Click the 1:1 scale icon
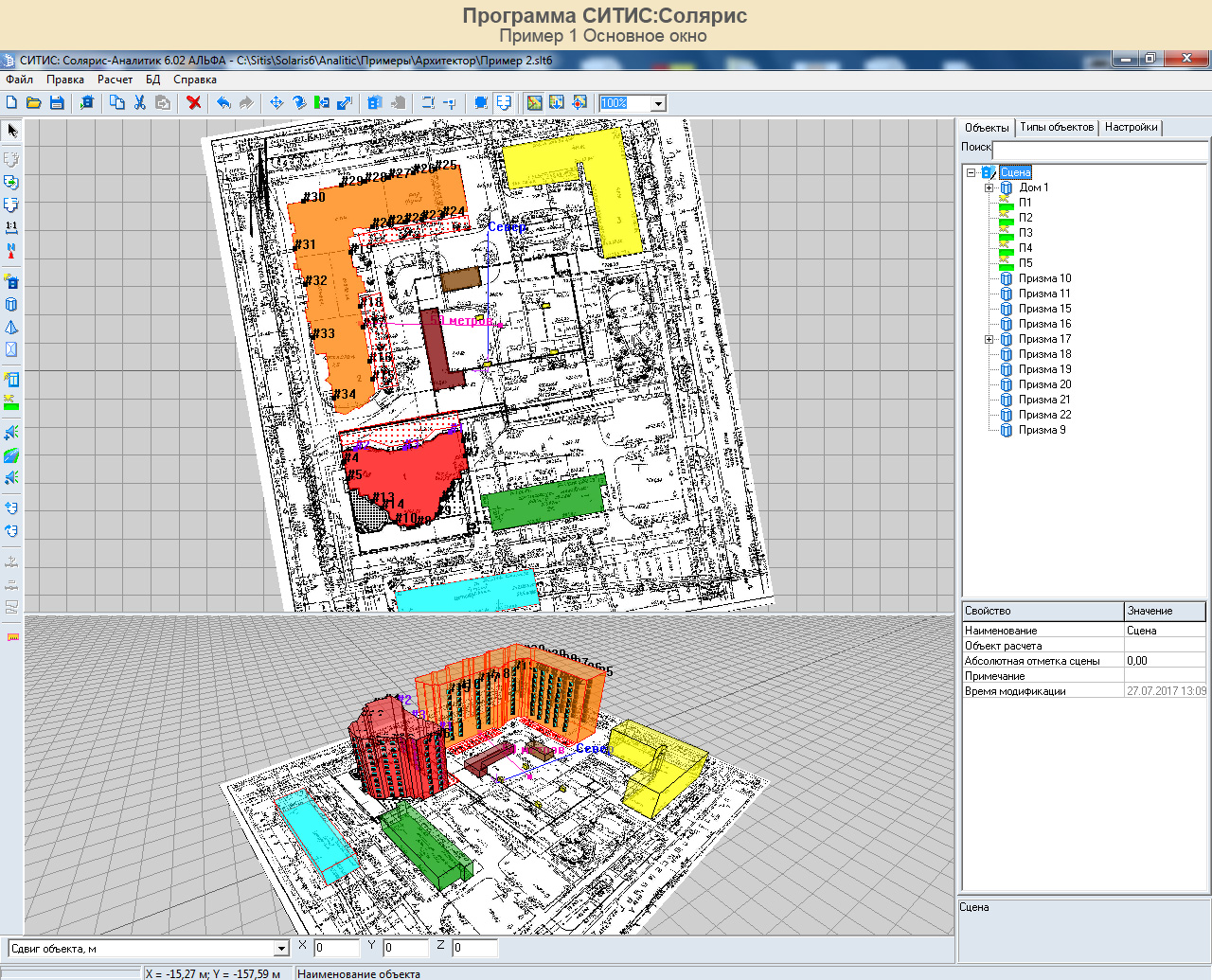The width and height of the screenshot is (1212, 980). (11, 227)
